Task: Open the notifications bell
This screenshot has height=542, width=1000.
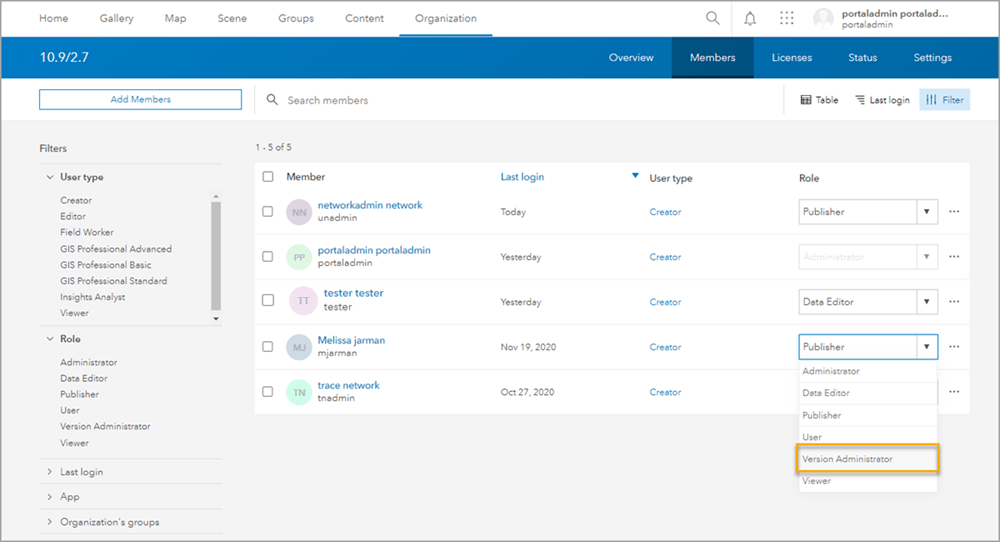Action: (750, 18)
